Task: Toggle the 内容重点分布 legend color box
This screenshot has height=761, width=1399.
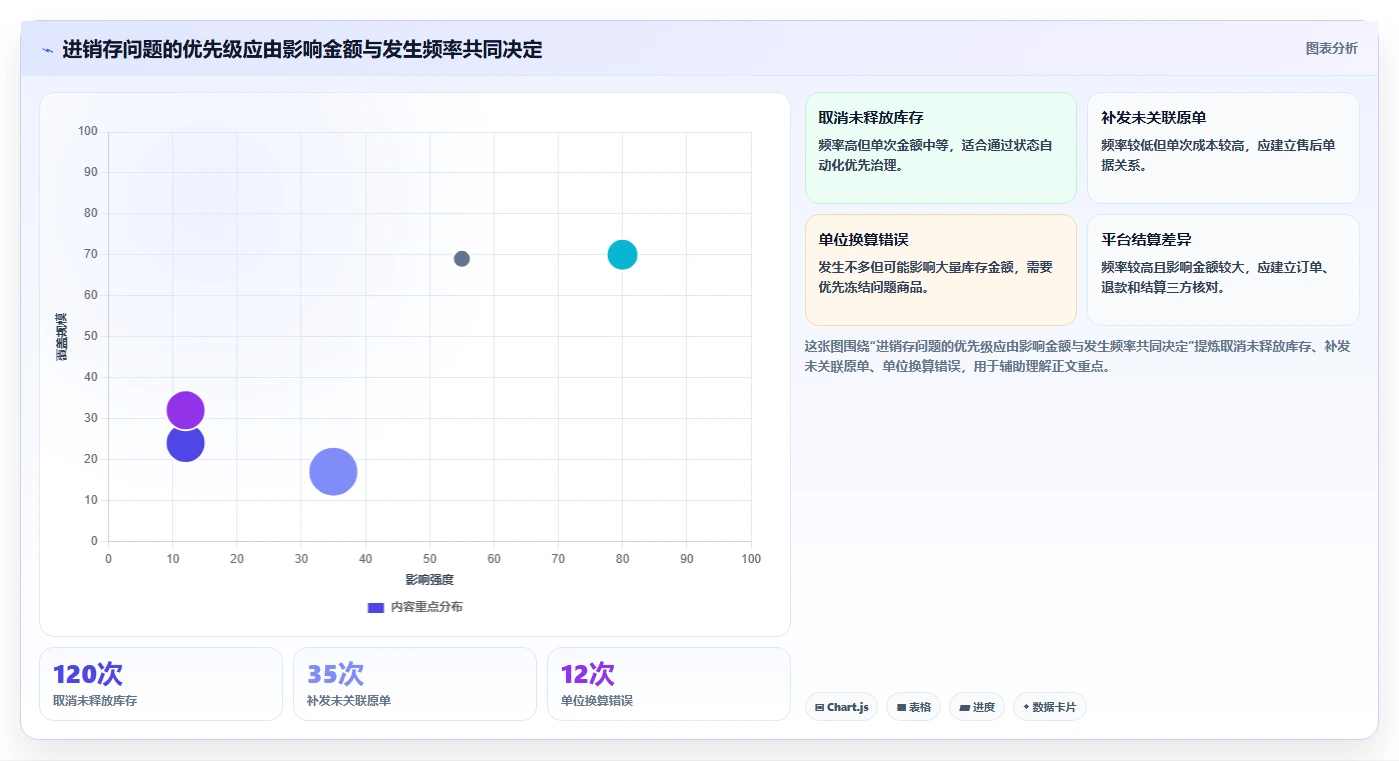Action: coord(376,607)
